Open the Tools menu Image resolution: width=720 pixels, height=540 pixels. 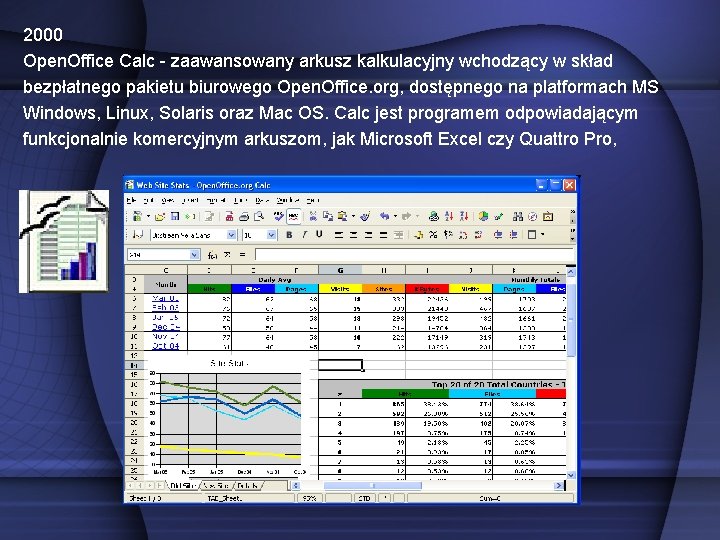tap(240, 200)
